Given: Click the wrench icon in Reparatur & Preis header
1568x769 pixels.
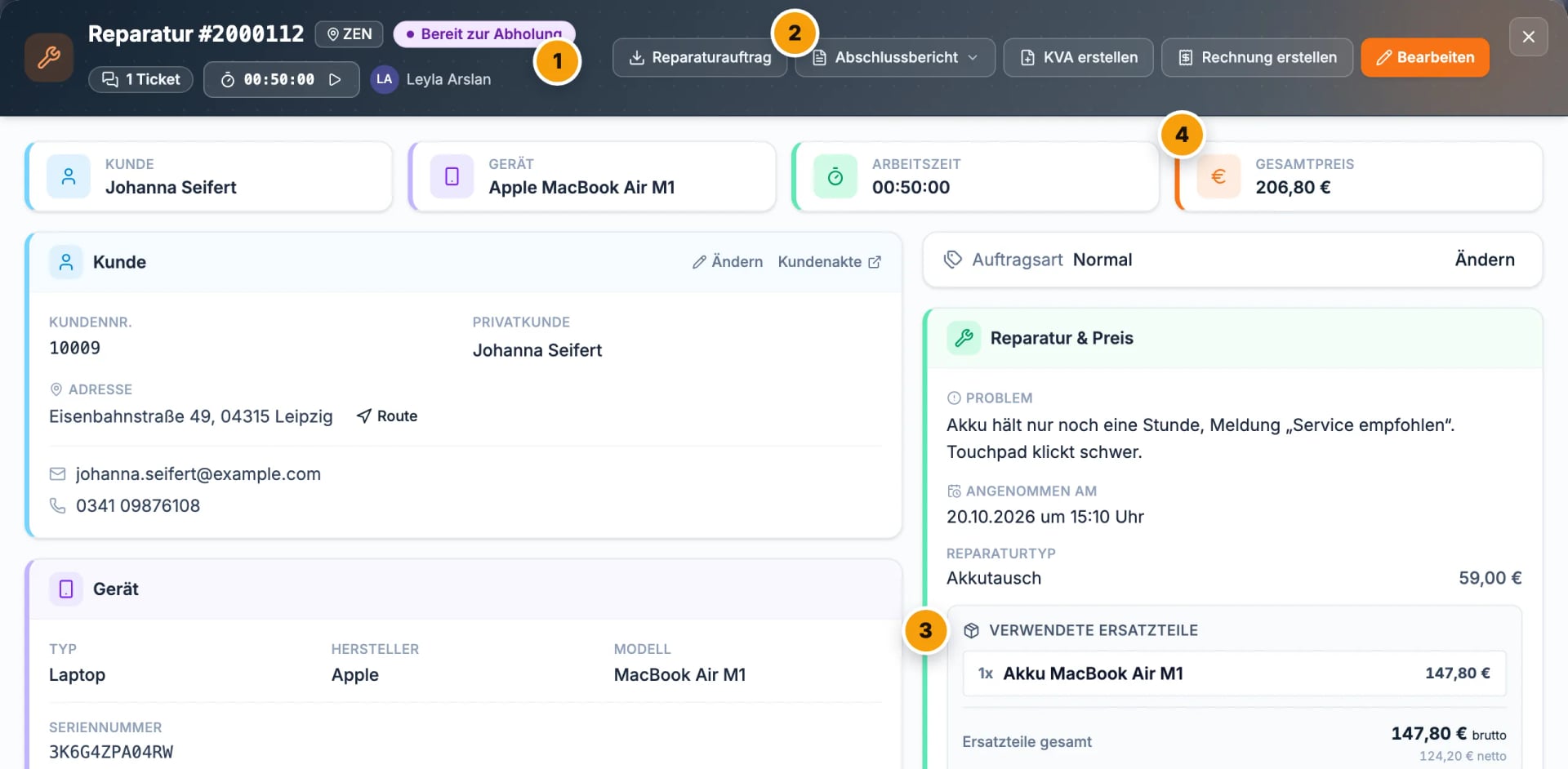Looking at the screenshot, I should [964, 338].
